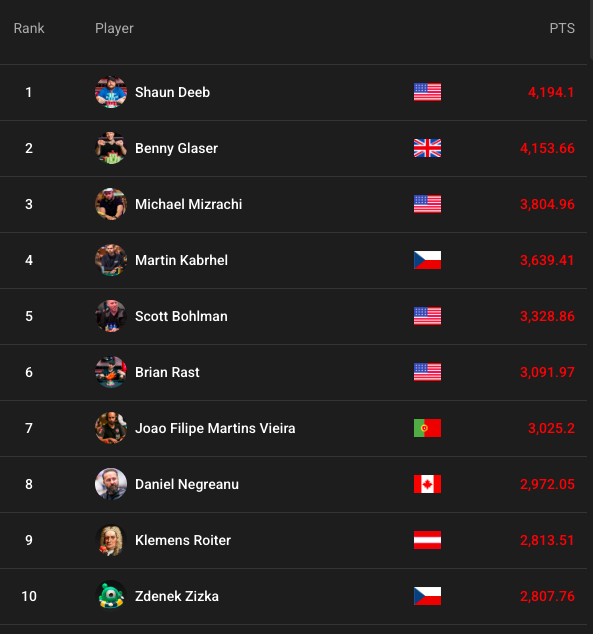This screenshot has height=634, width=593.
Task: Open Joao Filipe Martins Vieira's name
Action: [215, 428]
